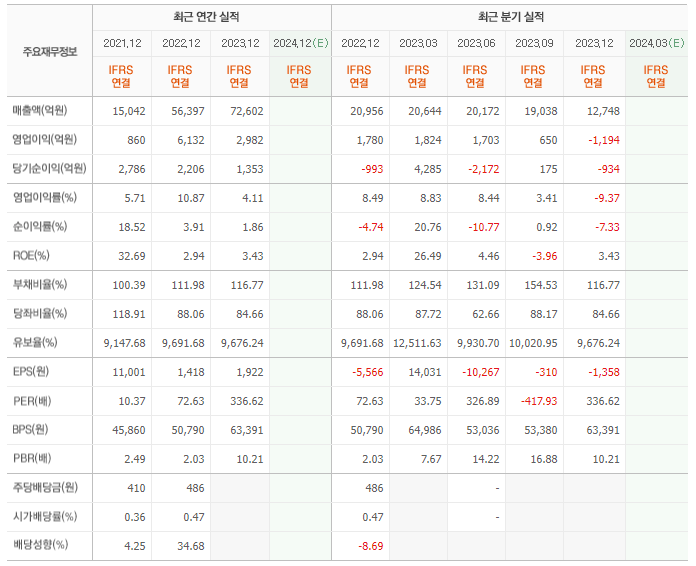Select the 2023.06 column header
This screenshot has height=566, width=696.
pos(476,43)
